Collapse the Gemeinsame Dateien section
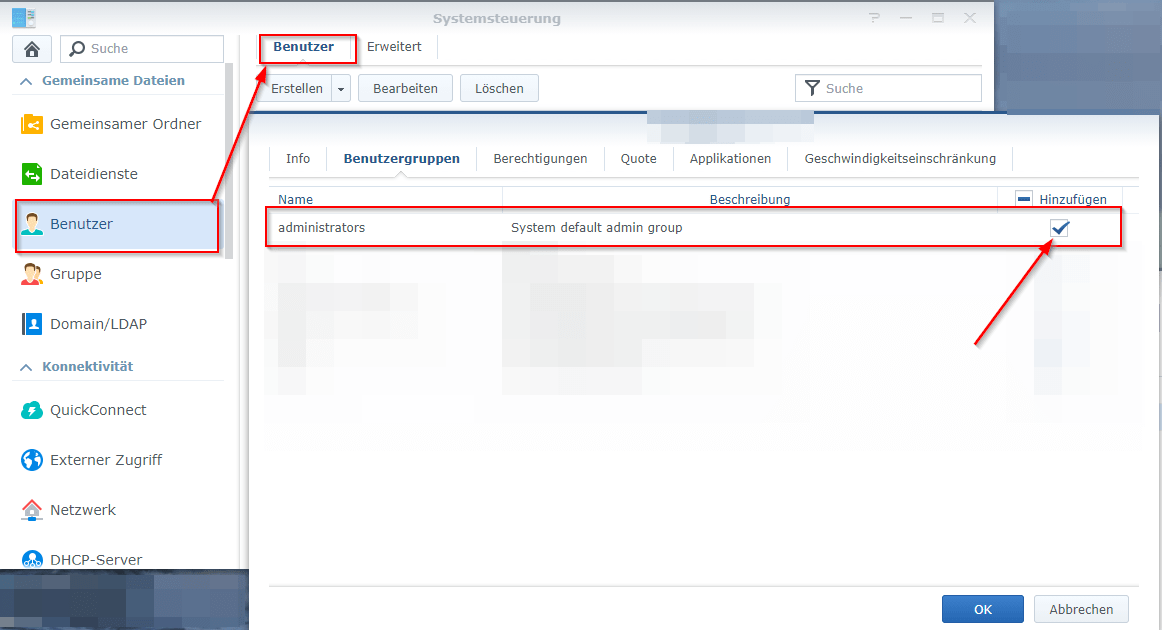 (26, 81)
